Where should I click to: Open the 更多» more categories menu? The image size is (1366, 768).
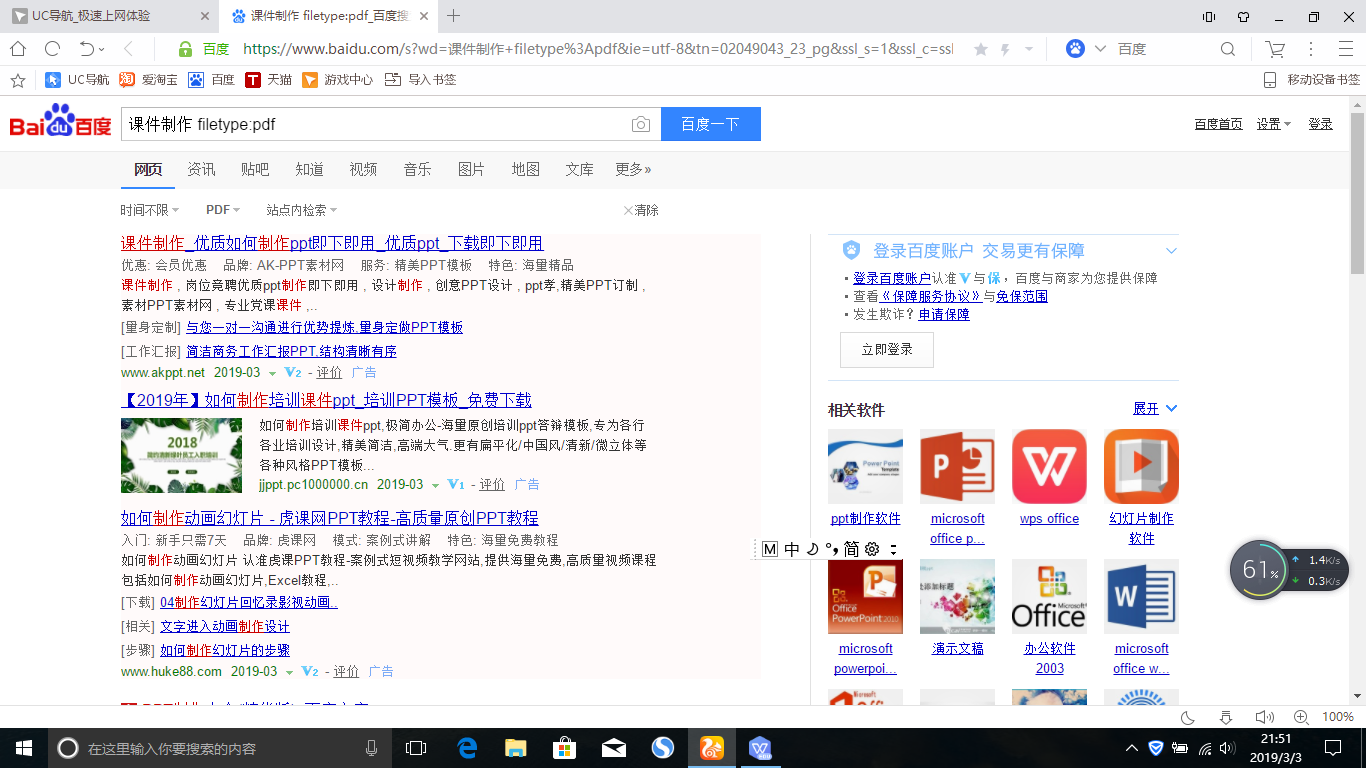[633, 169]
